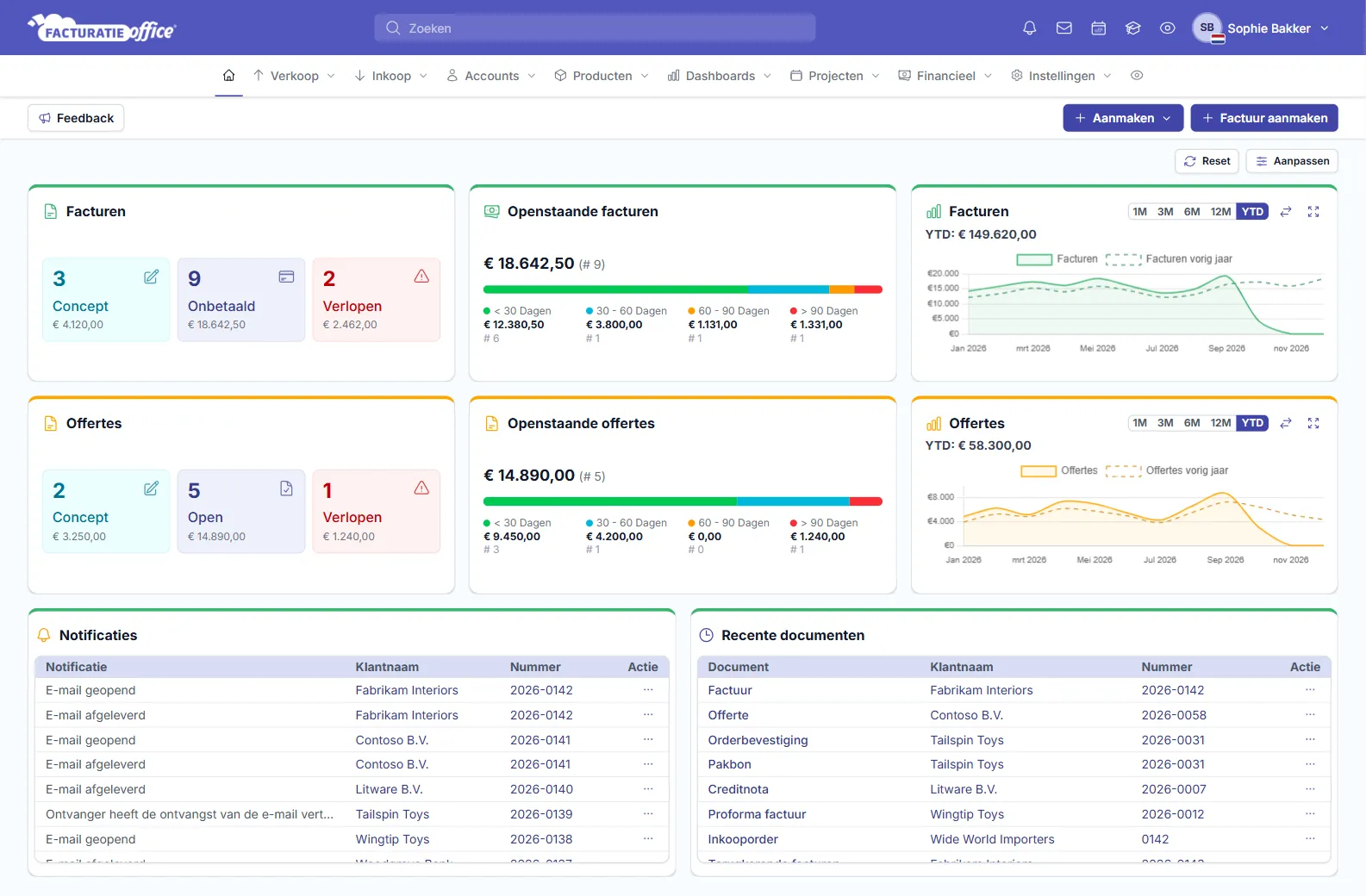Toggle the eye icon after Instellingen

tap(1137, 76)
